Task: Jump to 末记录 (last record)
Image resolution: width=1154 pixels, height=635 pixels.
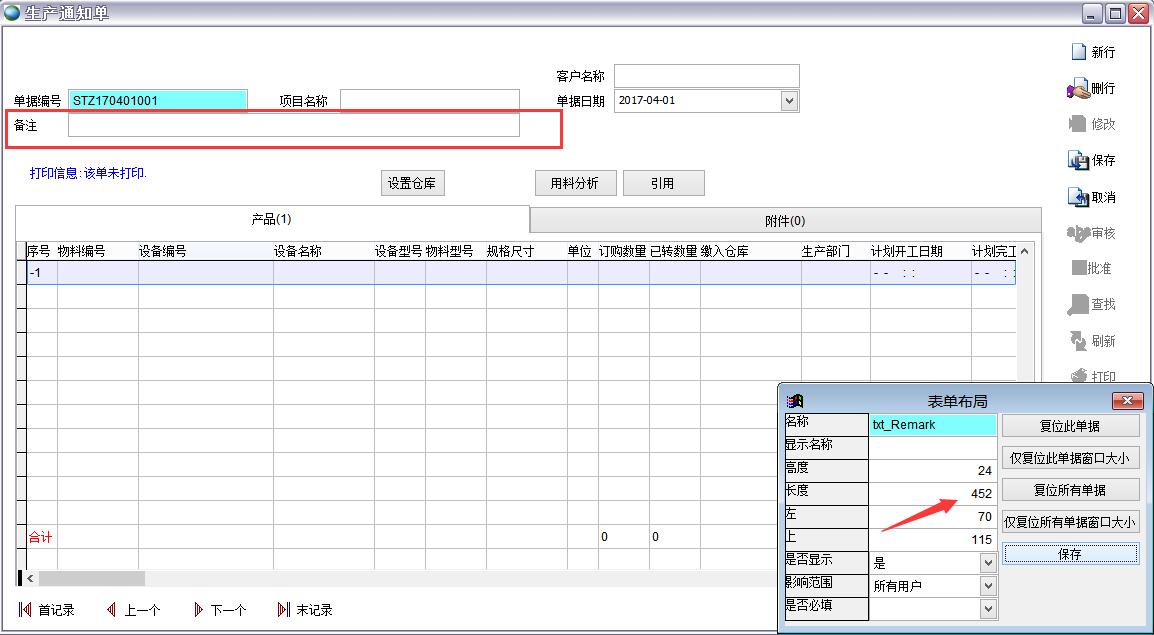Action: point(284,610)
